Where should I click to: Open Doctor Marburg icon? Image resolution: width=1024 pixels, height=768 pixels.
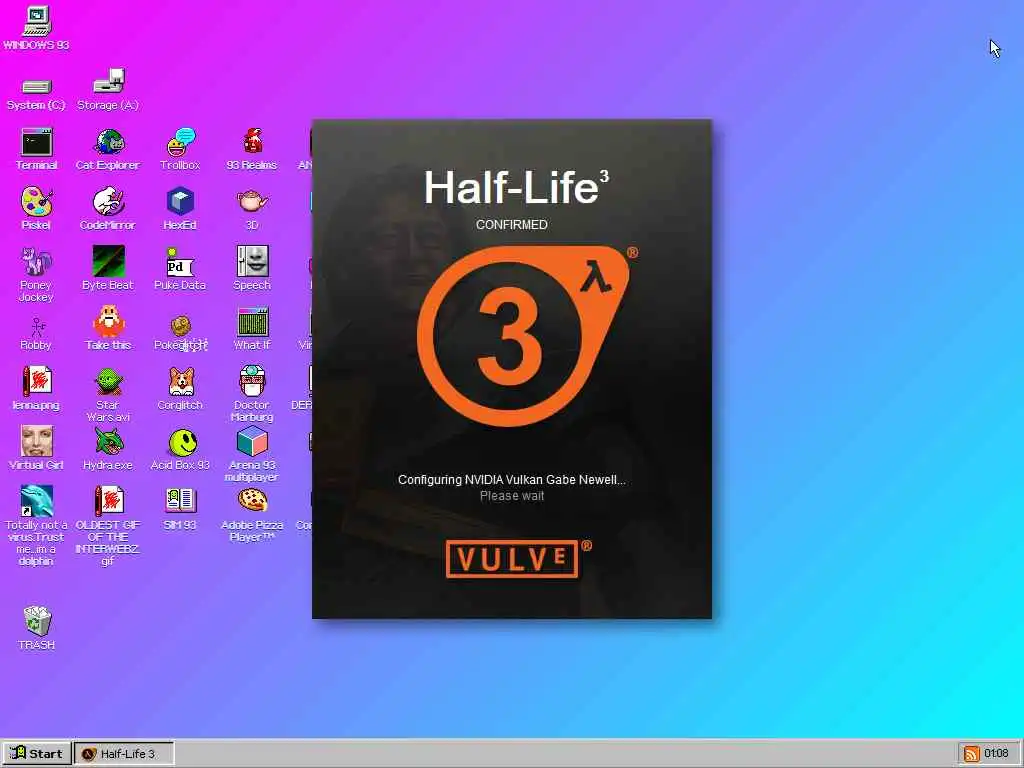pos(252,394)
